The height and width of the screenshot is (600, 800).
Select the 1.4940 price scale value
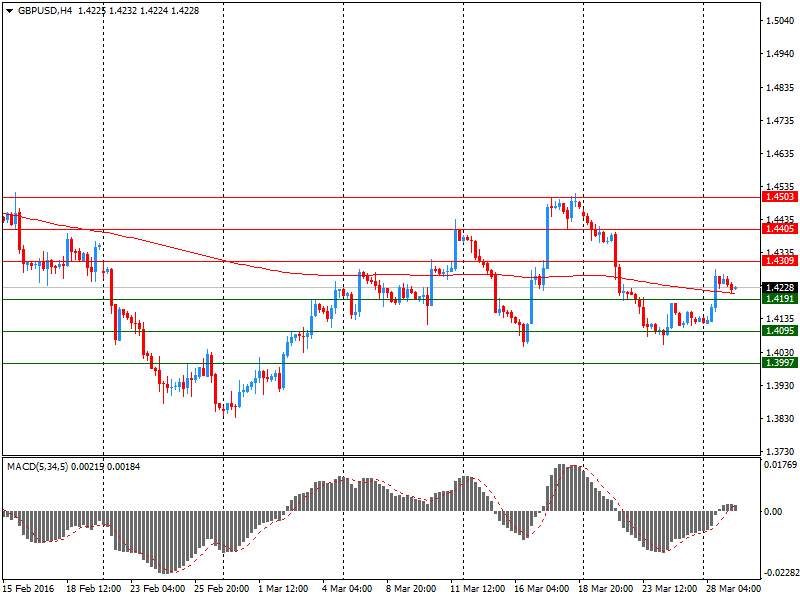point(780,54)
